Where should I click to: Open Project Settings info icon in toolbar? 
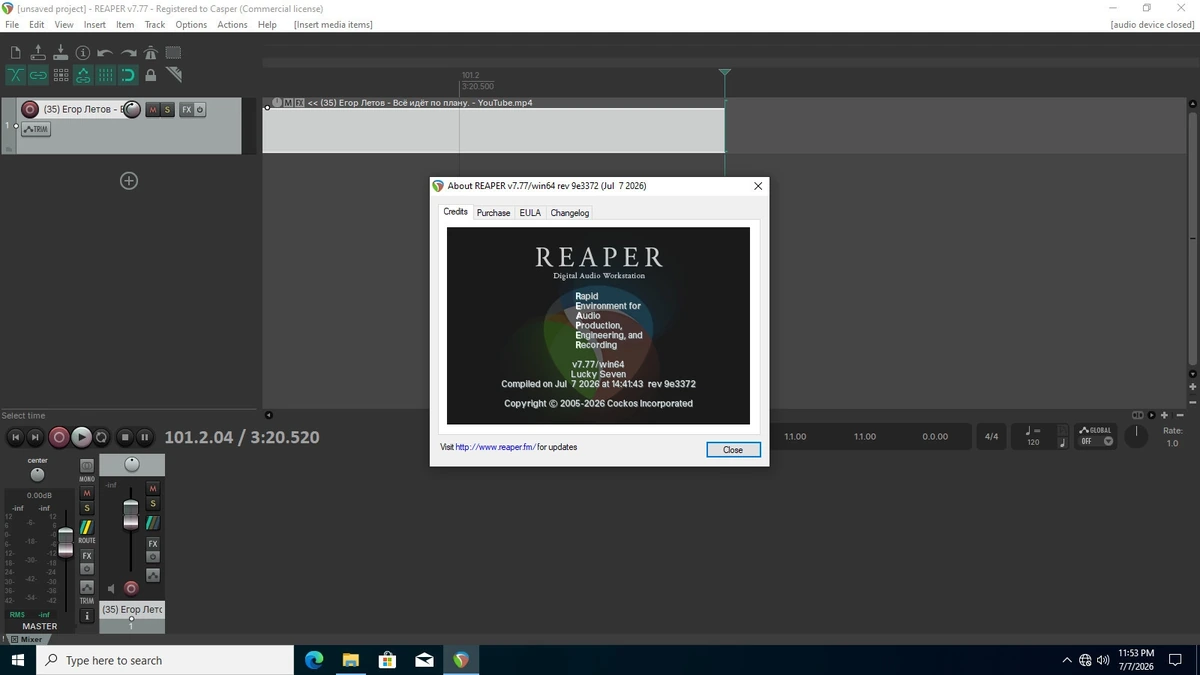pos(83,53)
